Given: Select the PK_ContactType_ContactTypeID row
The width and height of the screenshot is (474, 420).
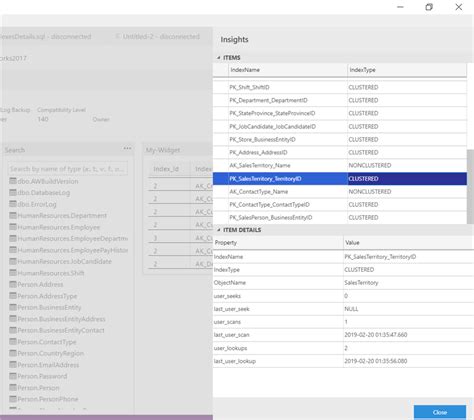Looking at the screenshot, I should 340,205.
